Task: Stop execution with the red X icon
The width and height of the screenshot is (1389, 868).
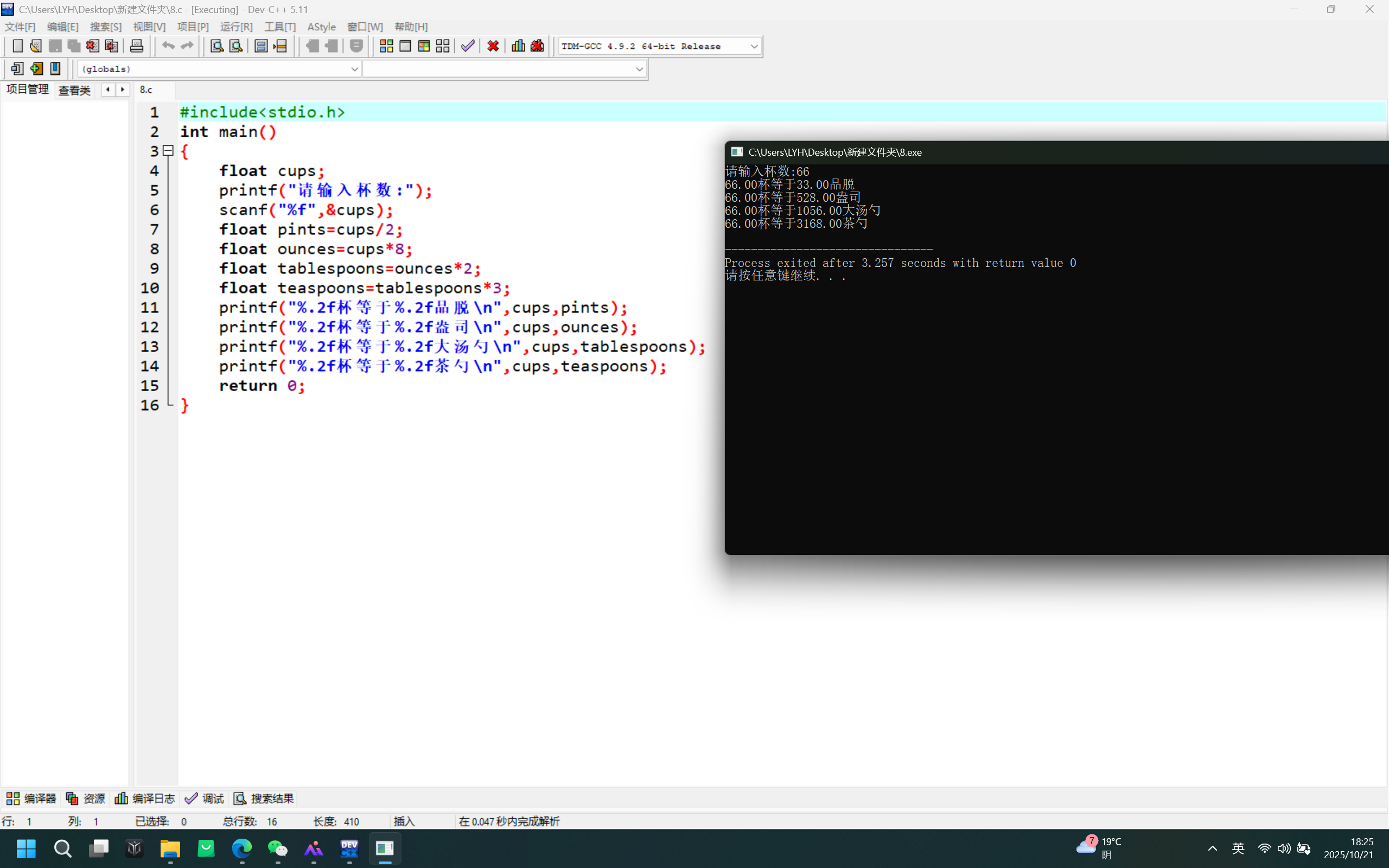Action: click(x=493, y=46)
